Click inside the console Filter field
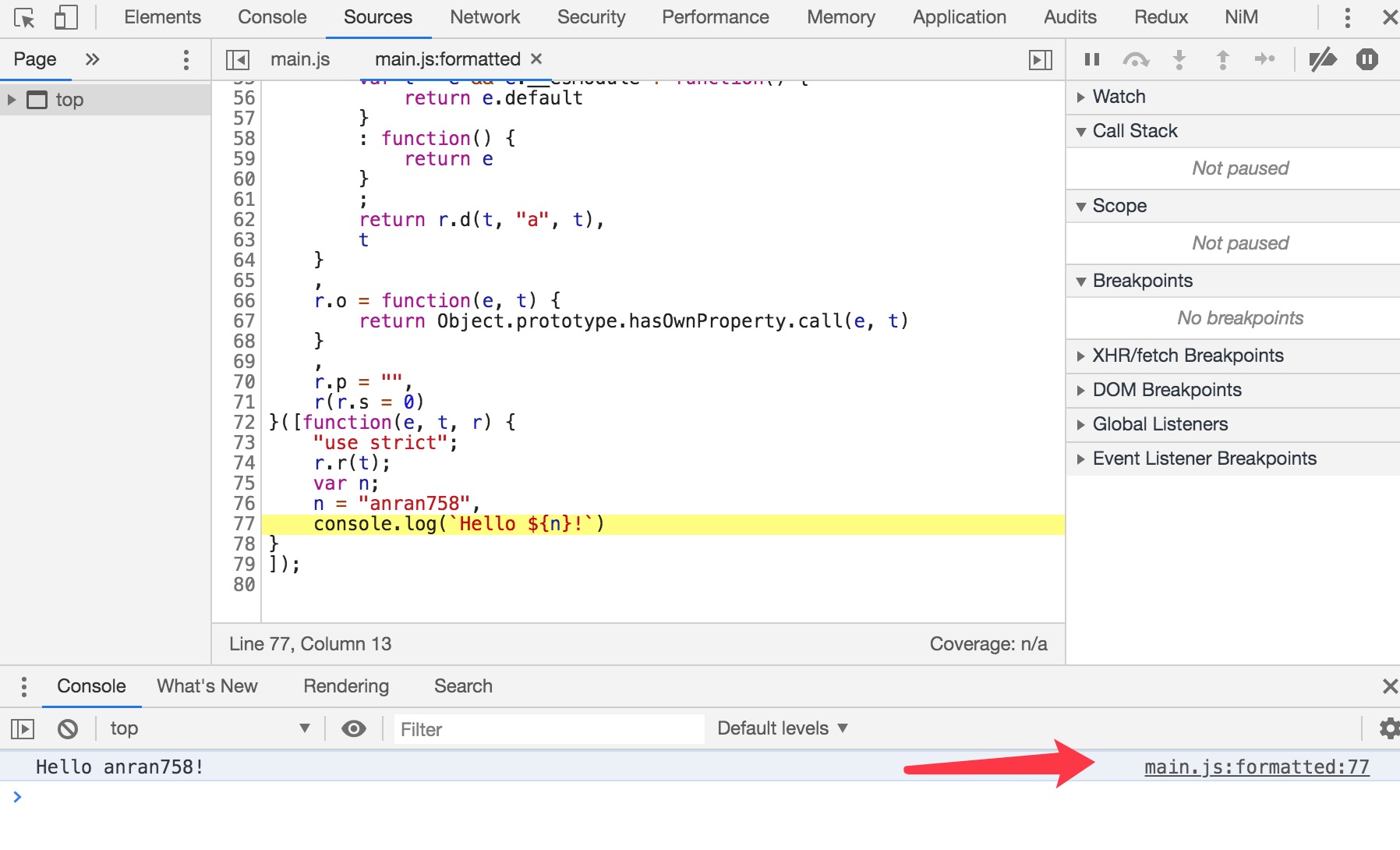 tap(546, 729)
